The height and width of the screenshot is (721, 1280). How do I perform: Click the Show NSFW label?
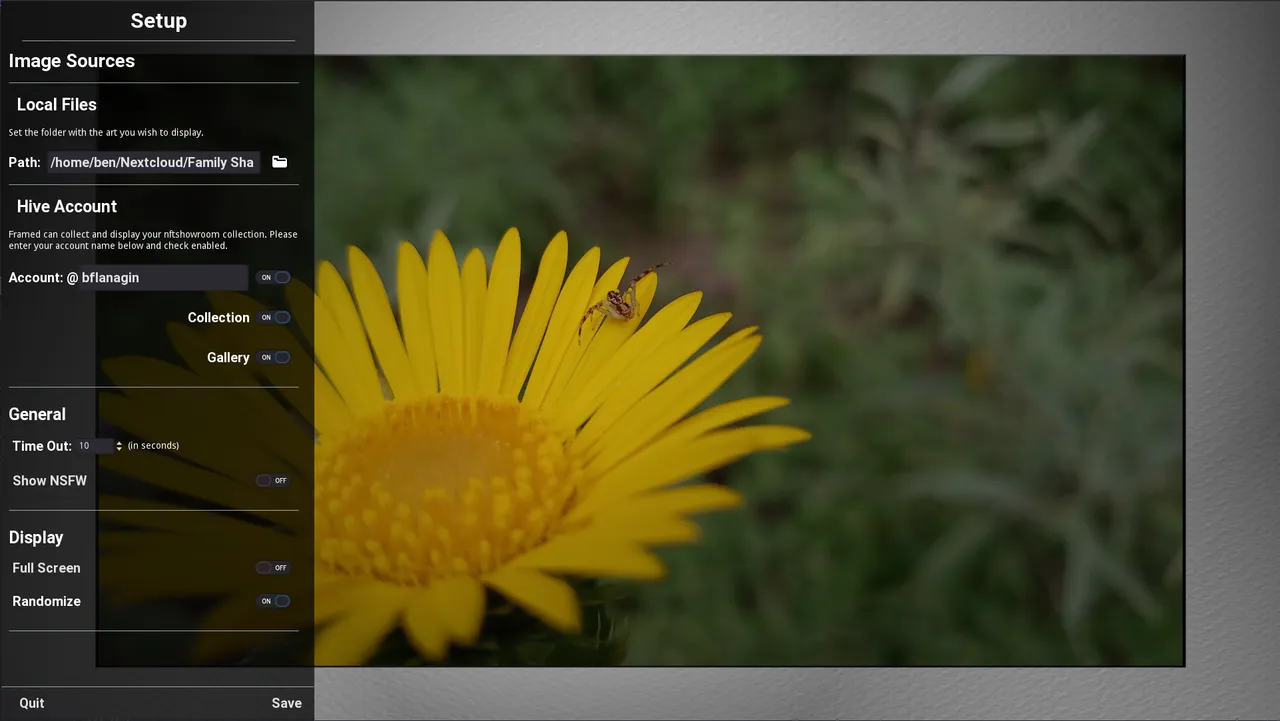click(50, 480)
